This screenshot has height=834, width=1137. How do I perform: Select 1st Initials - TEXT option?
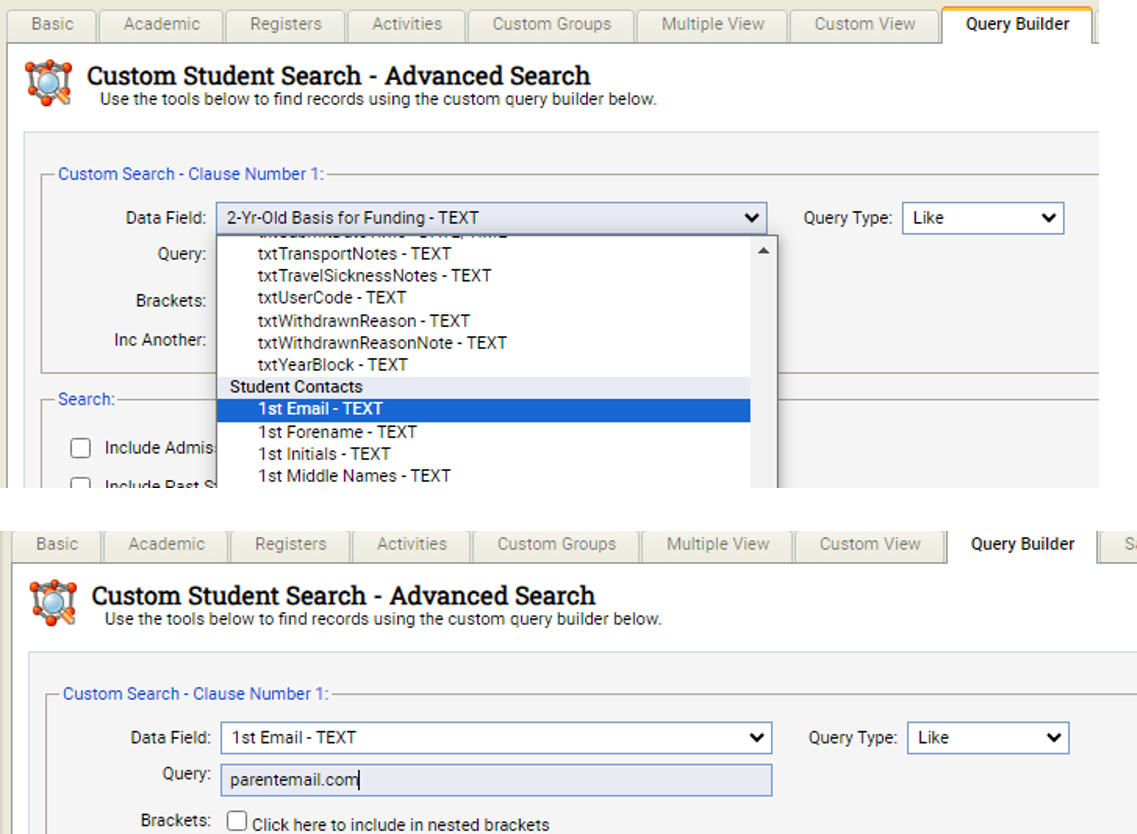tap(324, 454)
